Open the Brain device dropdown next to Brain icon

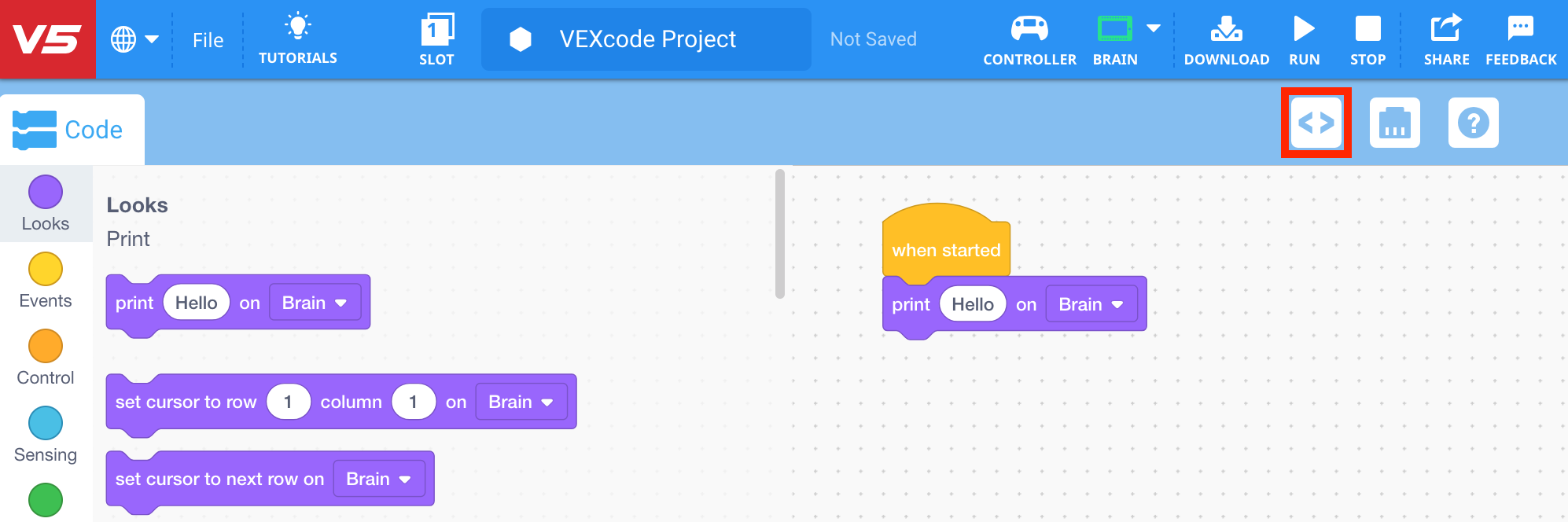(x=1151, y=28)
